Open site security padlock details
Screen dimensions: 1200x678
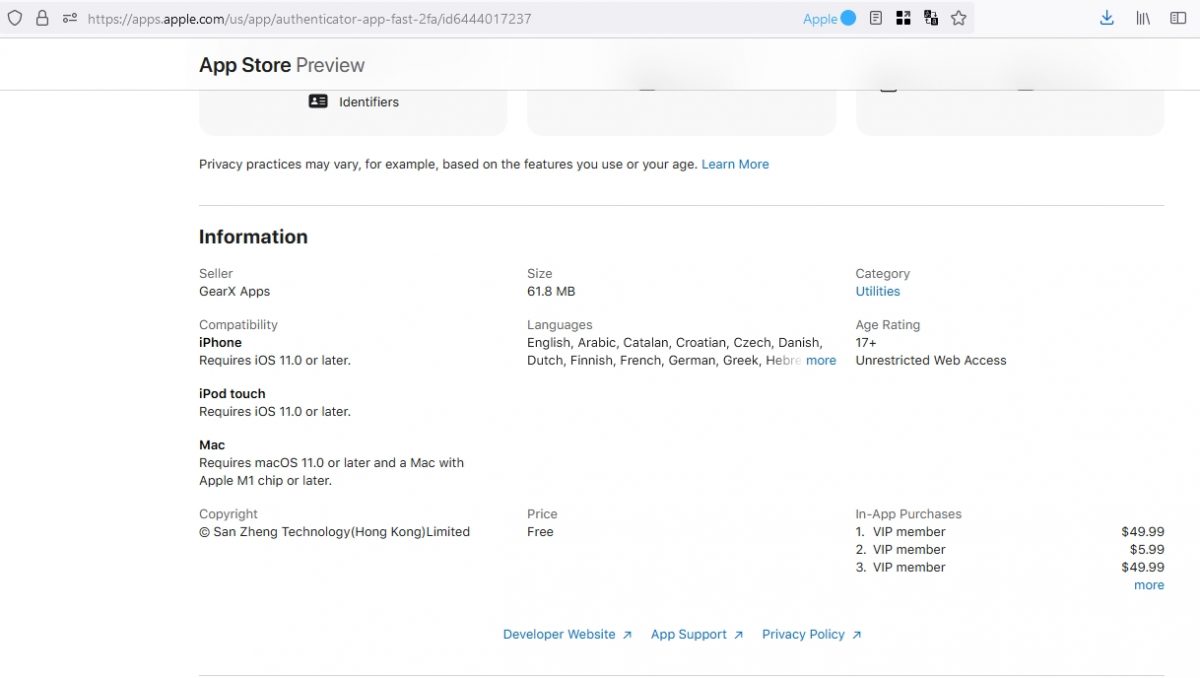(40, 18)
